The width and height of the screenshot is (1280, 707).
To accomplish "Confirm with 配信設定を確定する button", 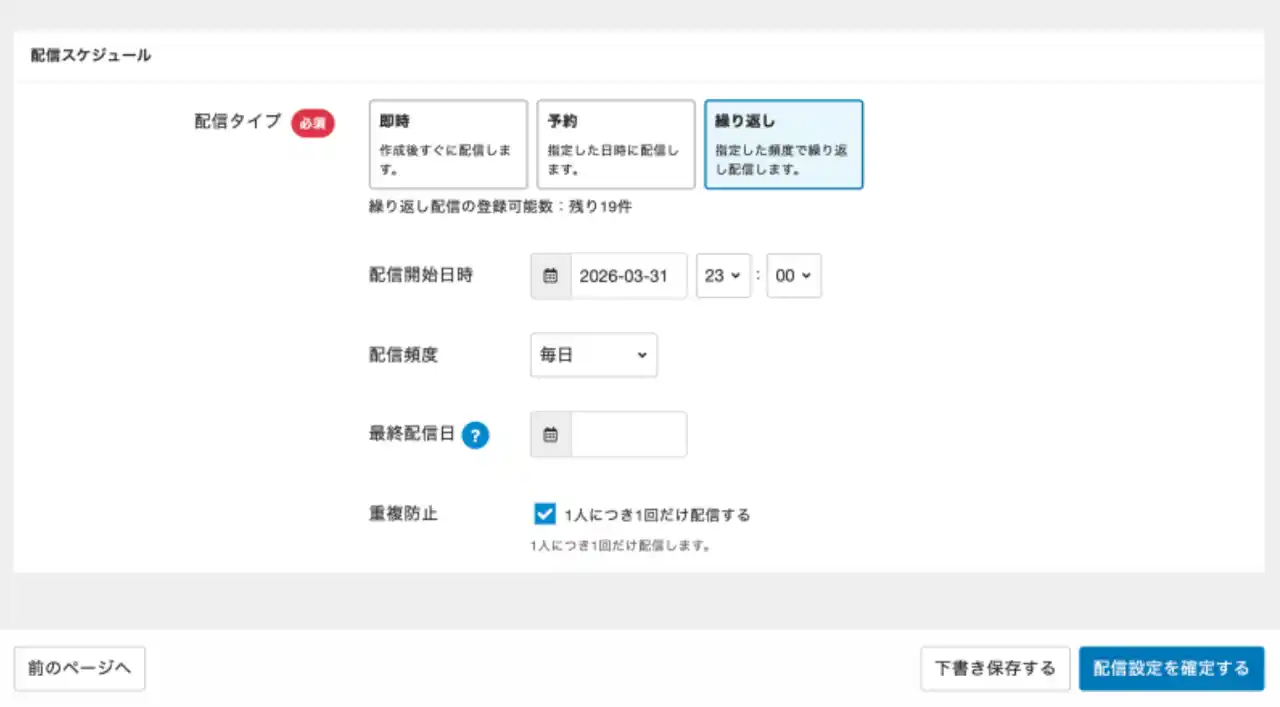I will pos(1171,668).
